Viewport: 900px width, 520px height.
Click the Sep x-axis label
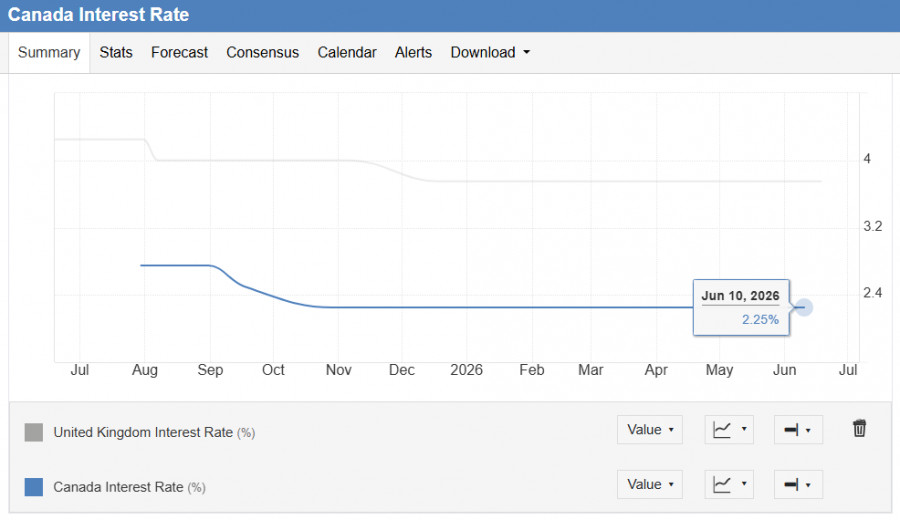(x=210, y=370)
